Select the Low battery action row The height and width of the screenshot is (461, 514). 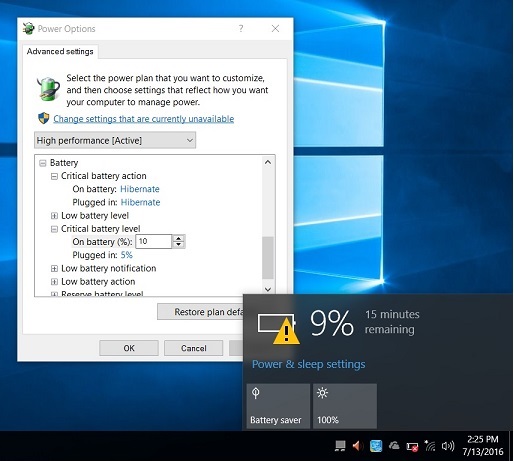pyautogui.click(x=98, y=282)
